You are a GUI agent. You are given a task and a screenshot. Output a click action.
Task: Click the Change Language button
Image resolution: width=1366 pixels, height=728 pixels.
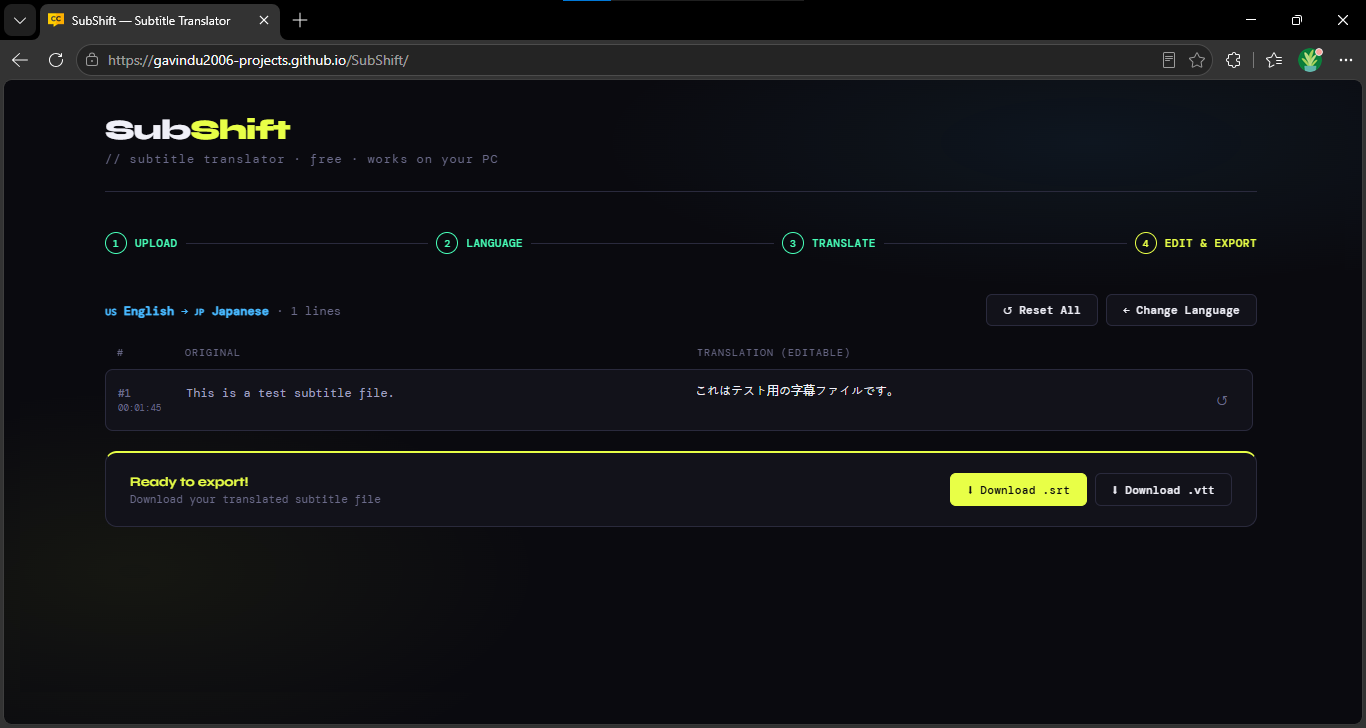pyautogui.click(x=1181, y=310)
